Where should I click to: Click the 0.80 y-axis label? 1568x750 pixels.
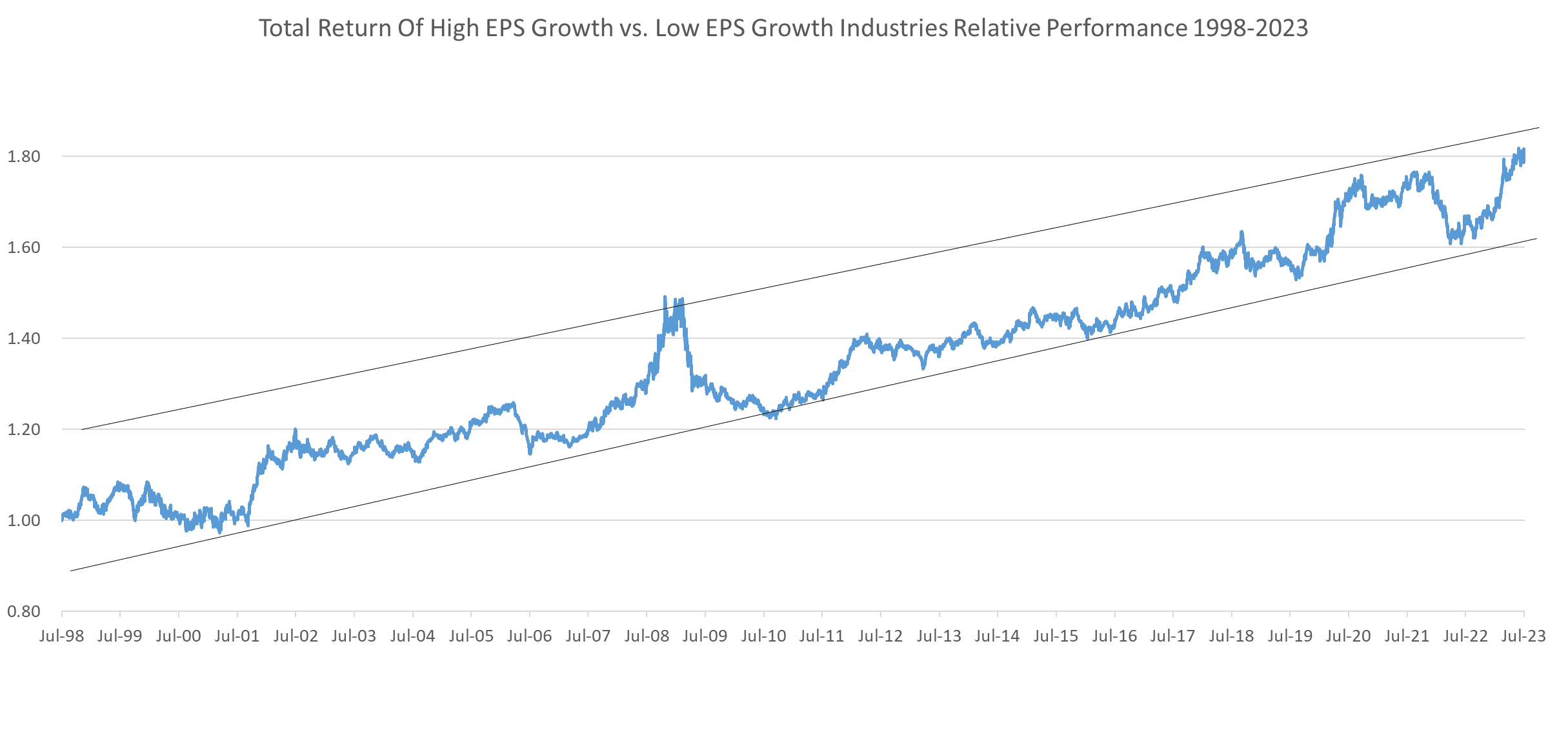[x=23, y=611]
